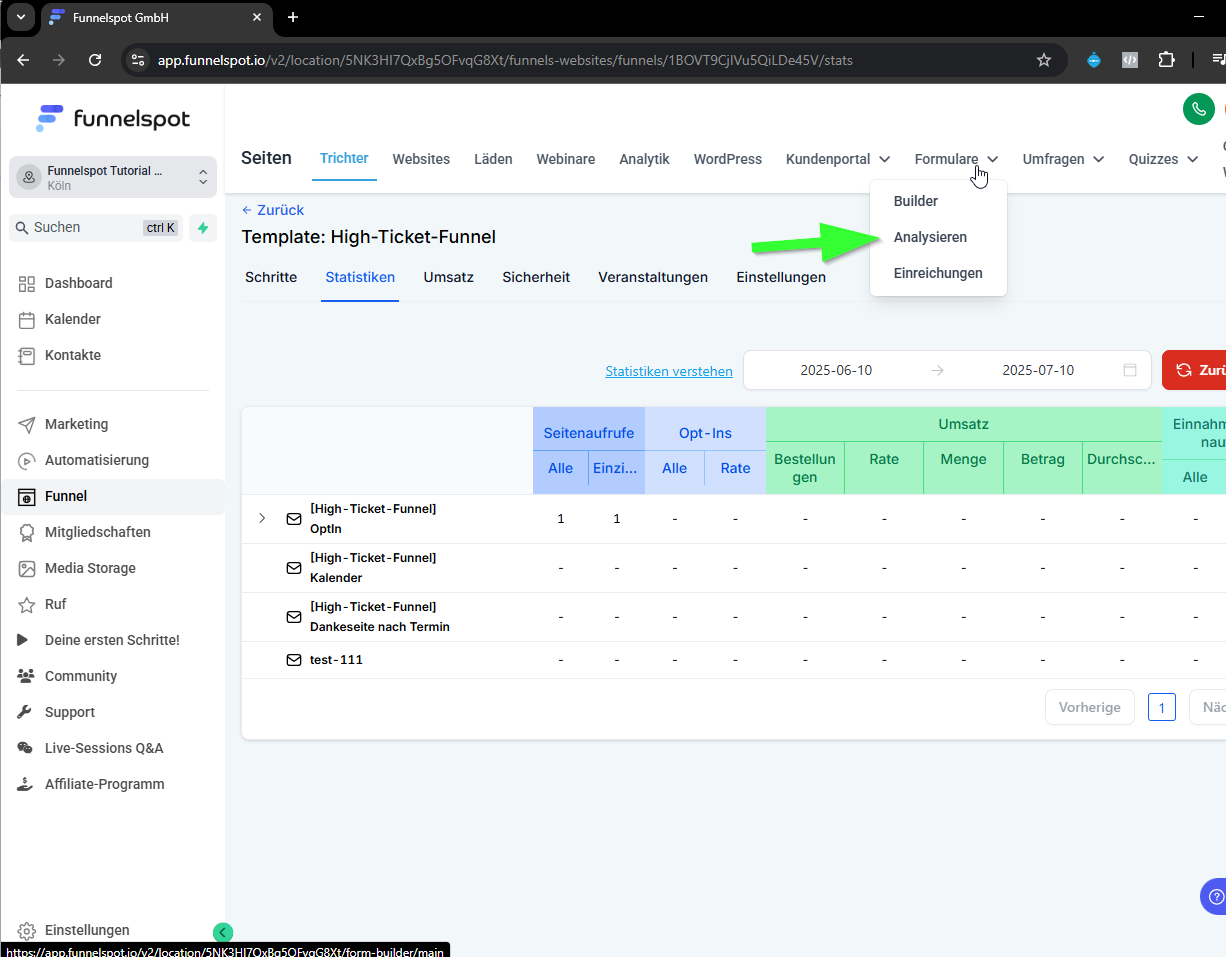Open a new browser tab

(293, 17)
